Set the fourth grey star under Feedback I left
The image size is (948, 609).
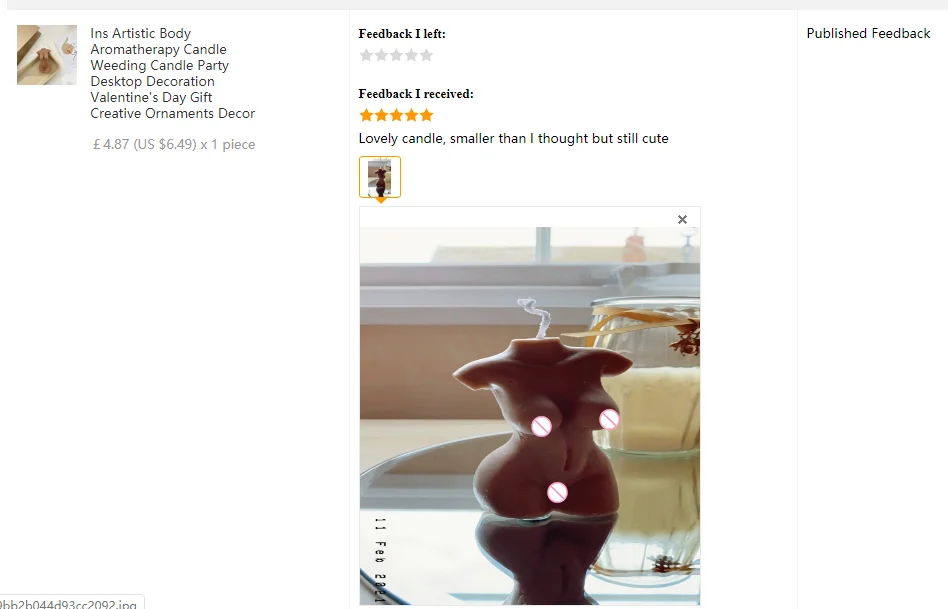pos(411,56)
